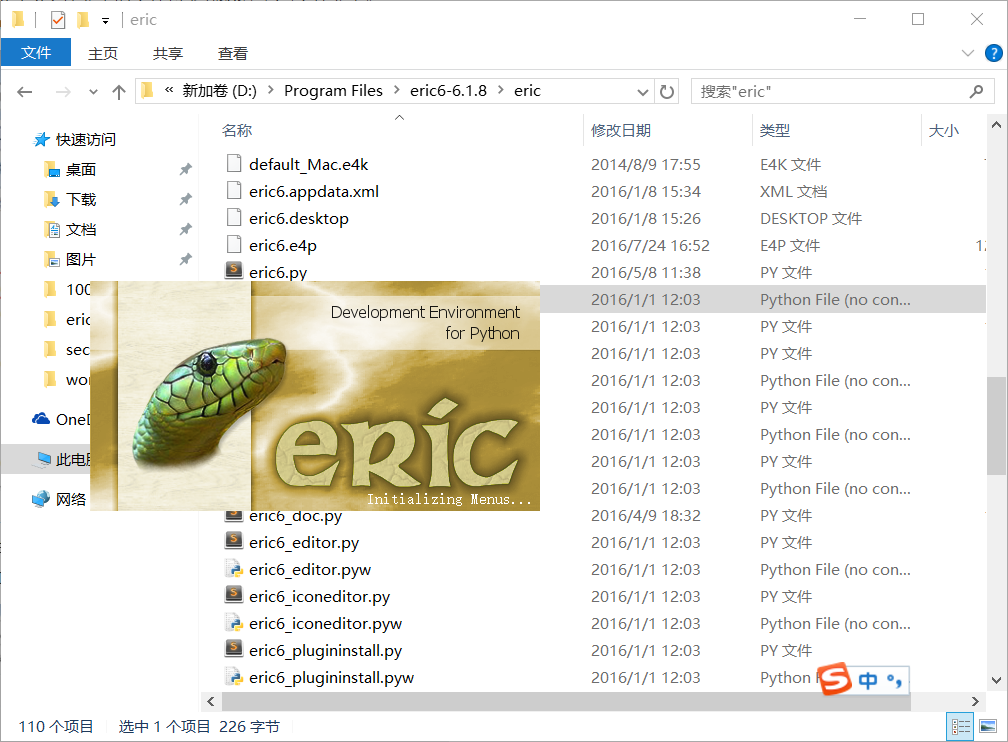Select Program Files in the breadcrumb path
The image size is (1008, 742).
click(333, 91)
